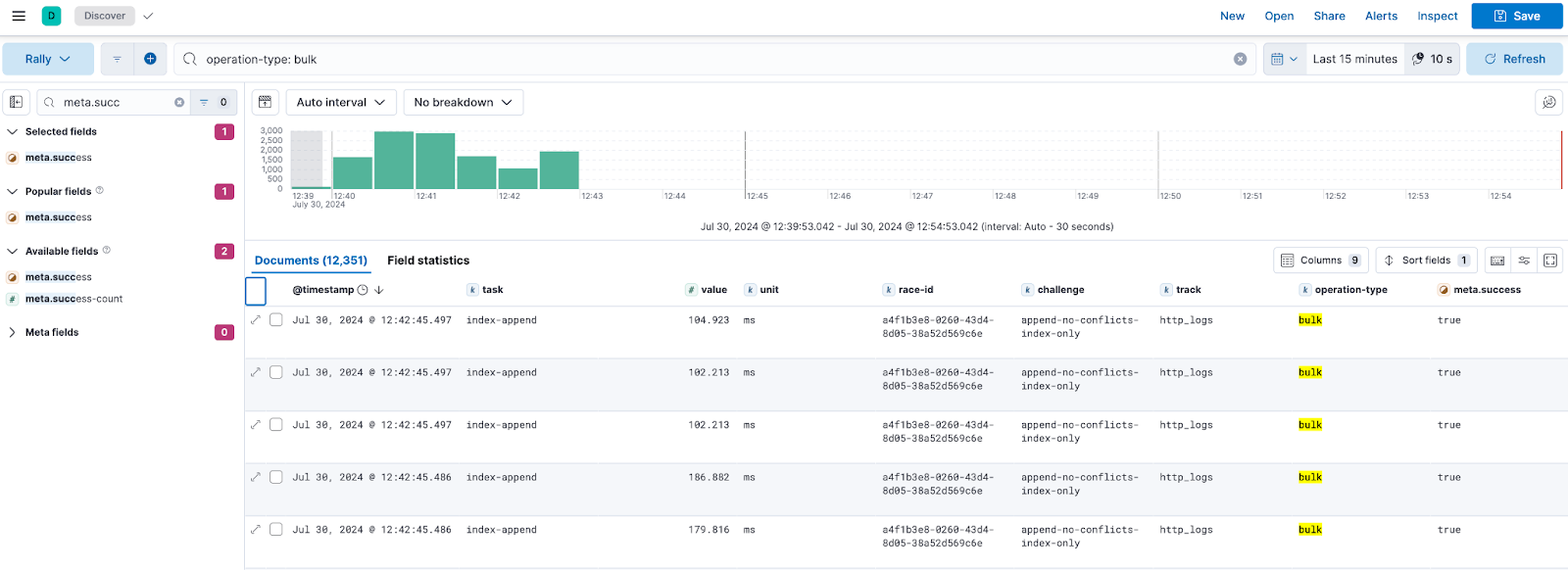
Task: Collapse the Available fields section
Action: pyautogui.click(x=13, y=251)
